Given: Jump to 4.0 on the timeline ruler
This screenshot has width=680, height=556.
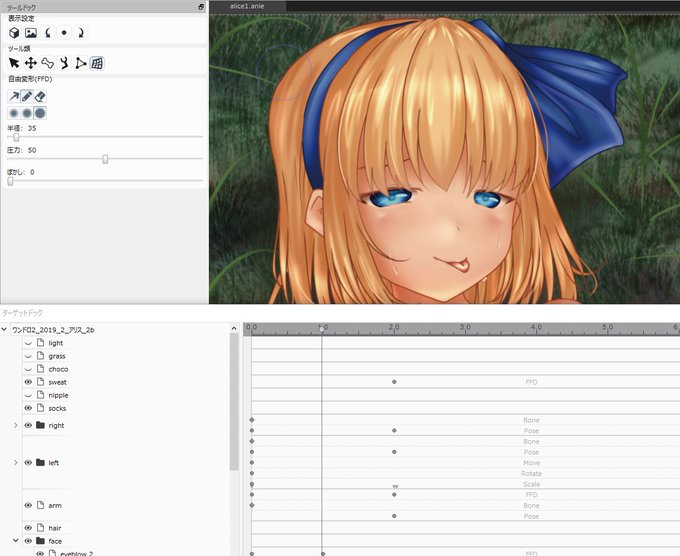Looking at the screenshot, I should point(536,327).
